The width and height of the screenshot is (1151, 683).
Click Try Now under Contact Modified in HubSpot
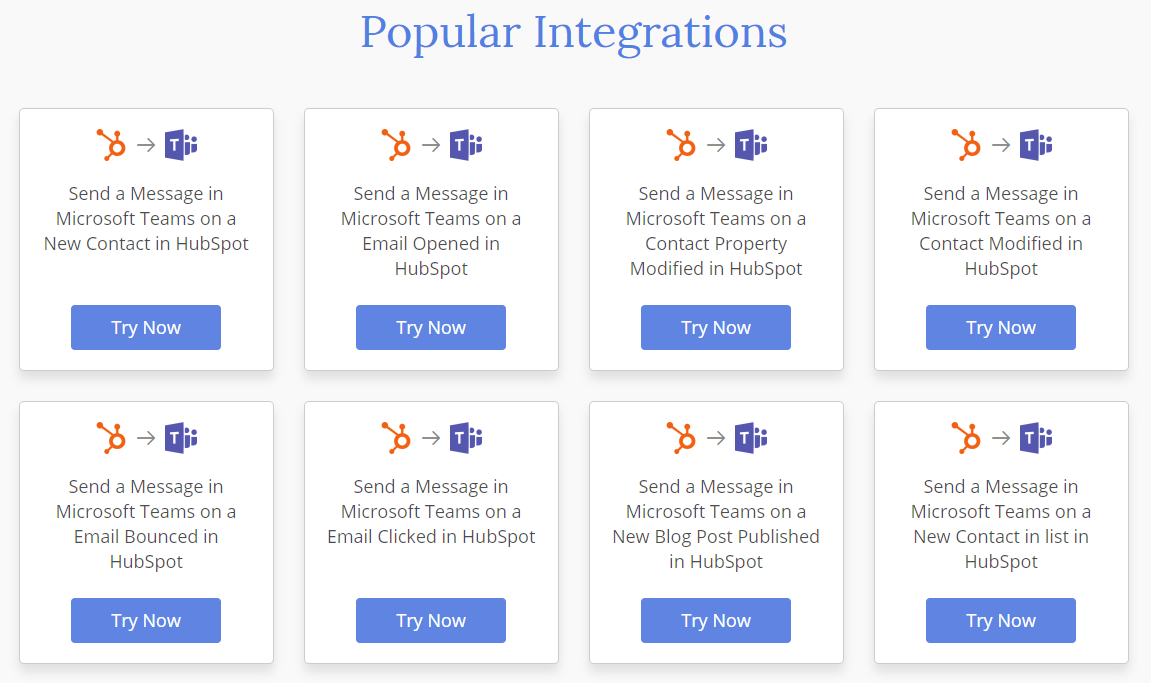tap(1000, 327)
